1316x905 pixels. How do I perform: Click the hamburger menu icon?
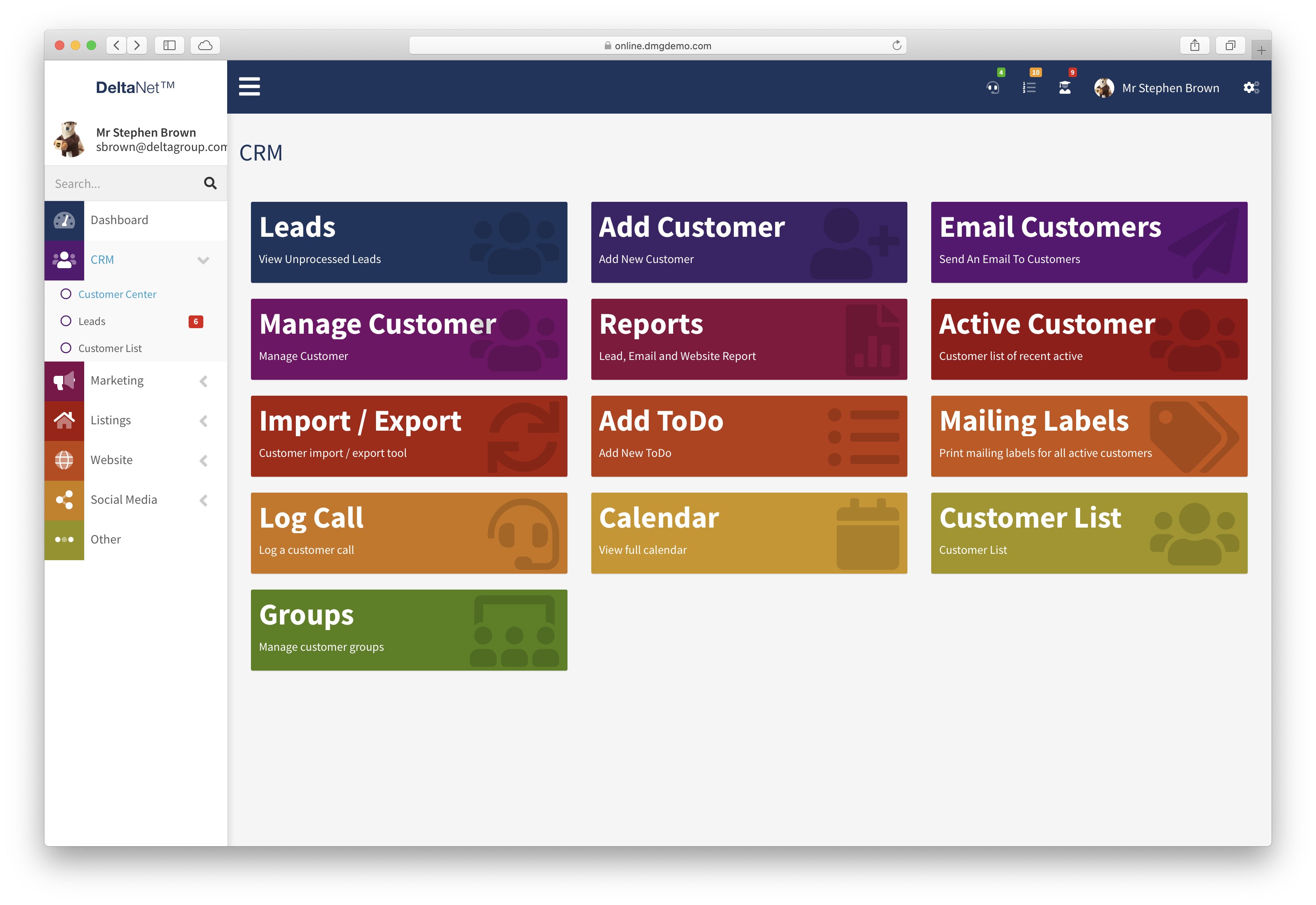249,87
